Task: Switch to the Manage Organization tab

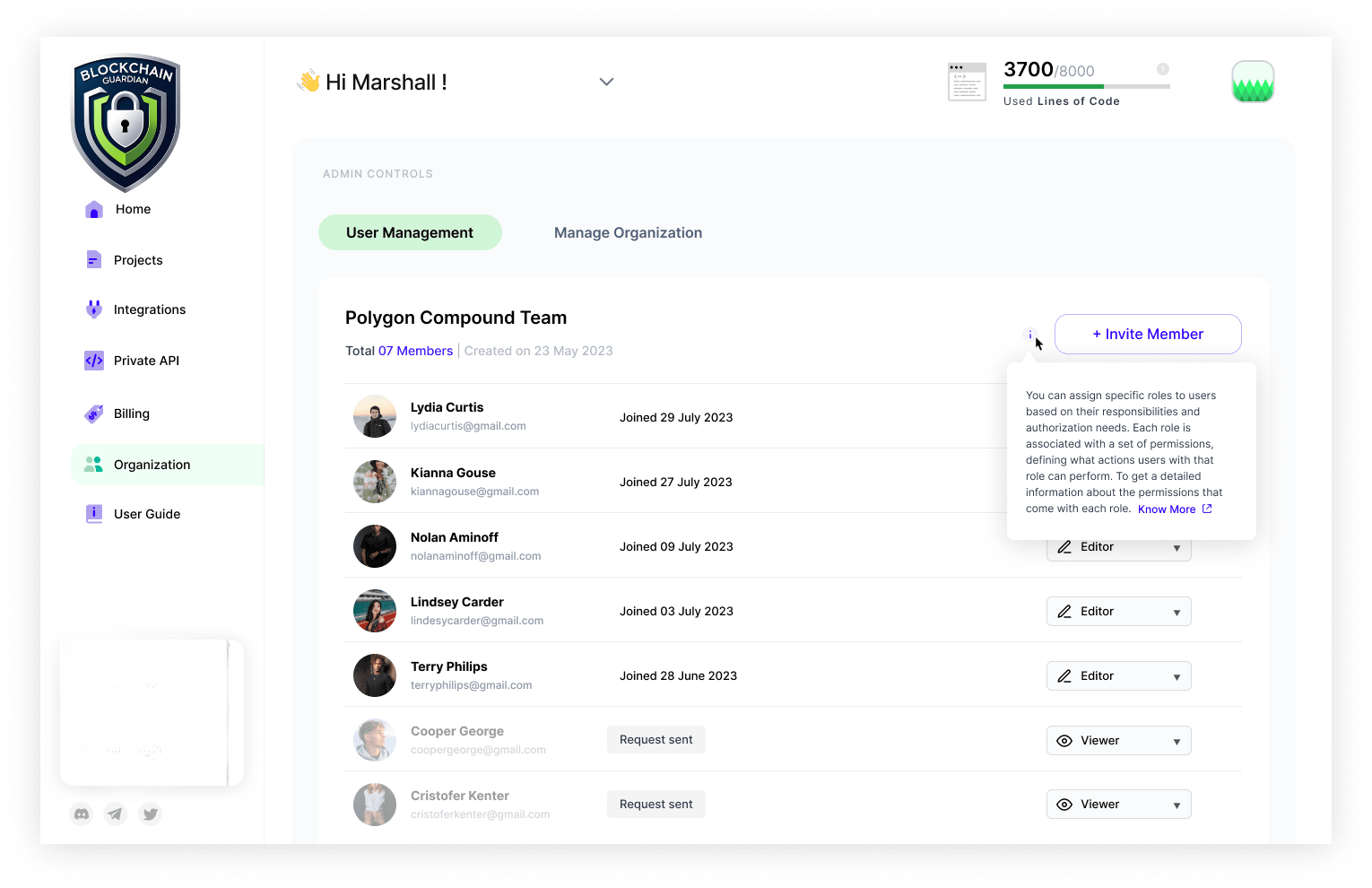Action: pos(628,232)
